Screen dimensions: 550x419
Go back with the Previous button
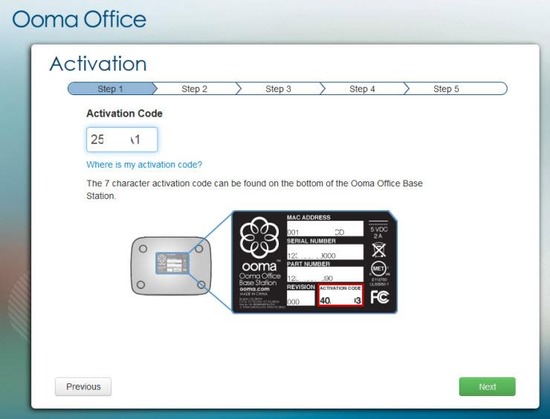point(83,386)
